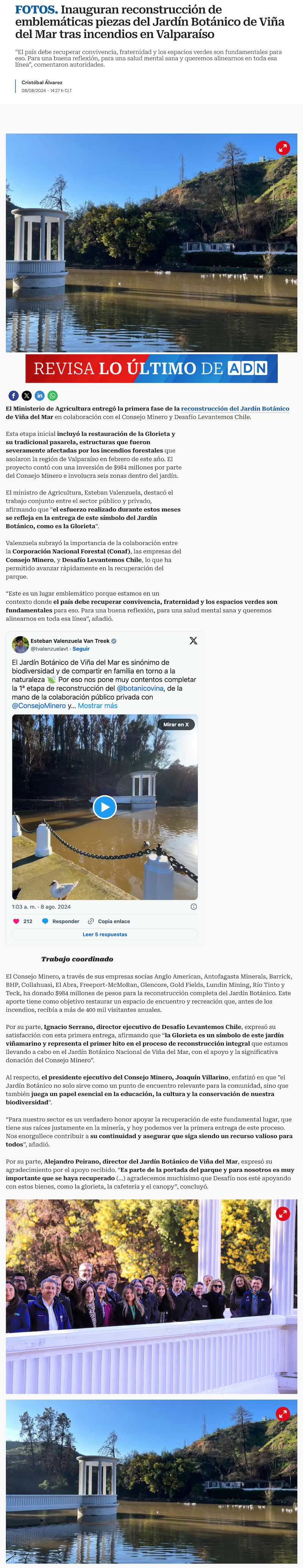The width and height of the screenshot is (303, 1568).
Task: Open Leer 5 respuestas
Action: (x=105, y=934)
